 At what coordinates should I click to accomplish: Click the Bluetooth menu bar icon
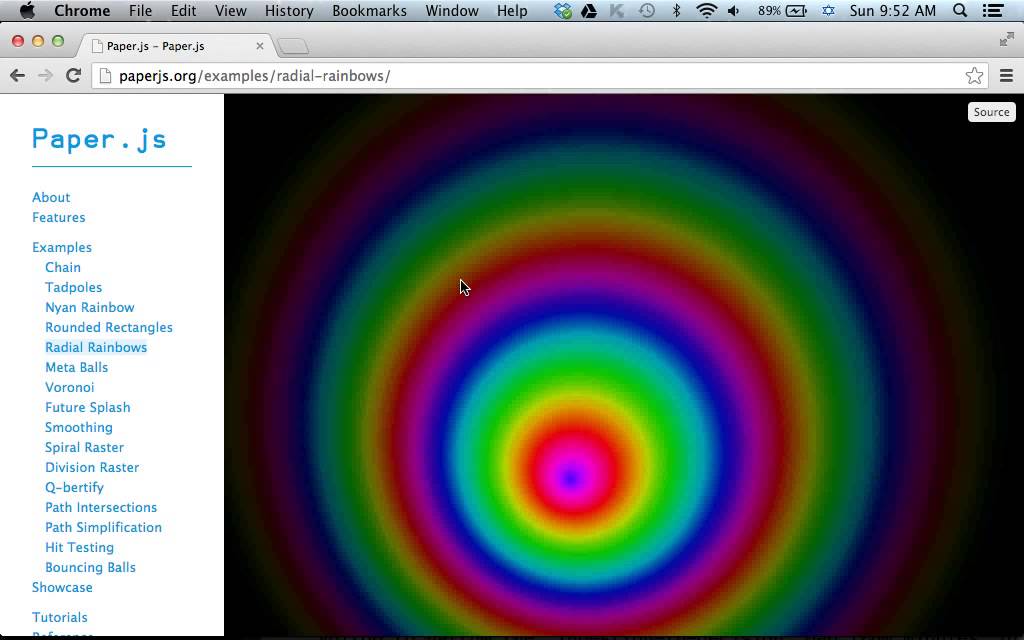677,10
